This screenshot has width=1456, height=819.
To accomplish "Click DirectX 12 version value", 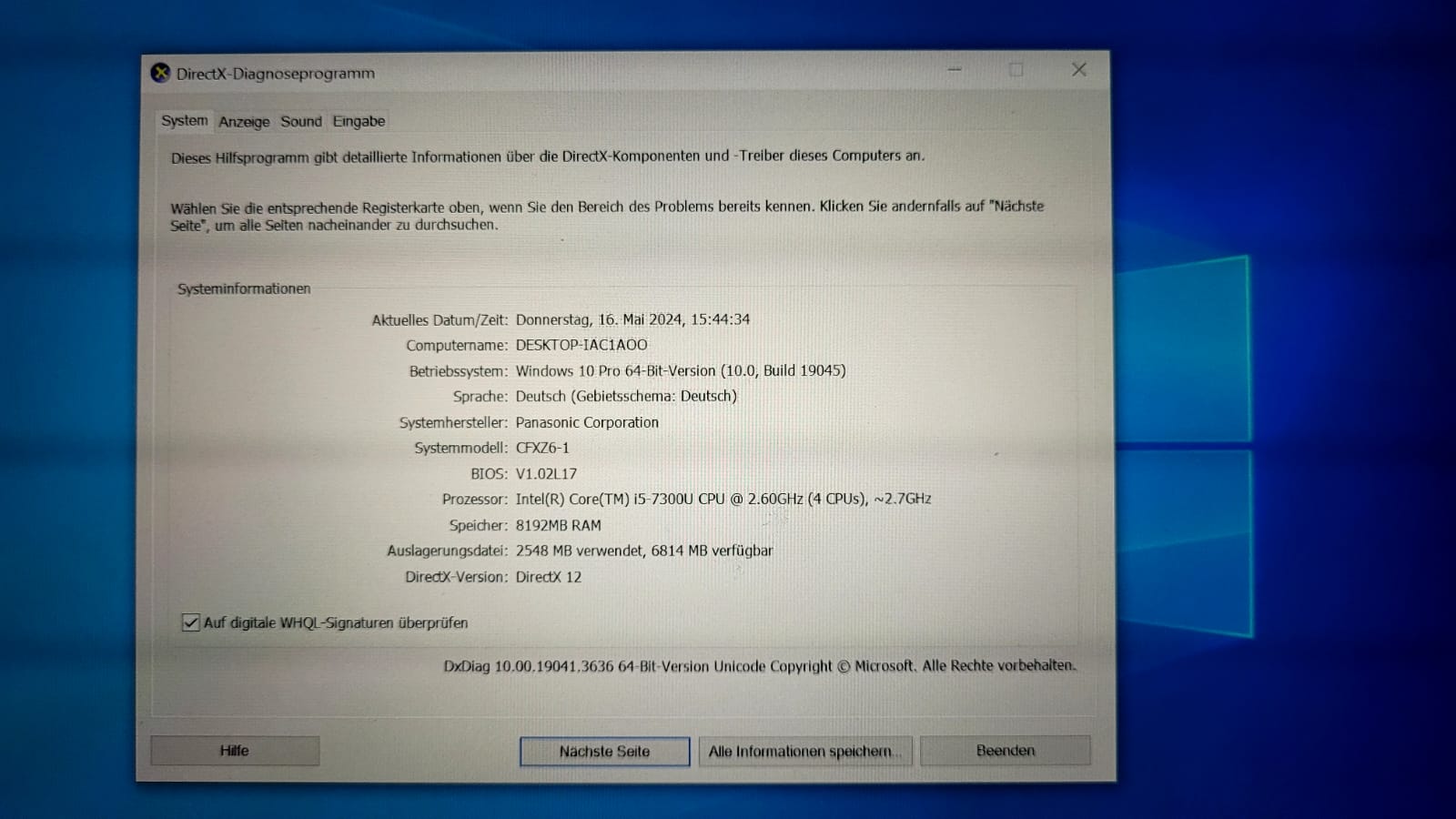I will tap(549, 577).
